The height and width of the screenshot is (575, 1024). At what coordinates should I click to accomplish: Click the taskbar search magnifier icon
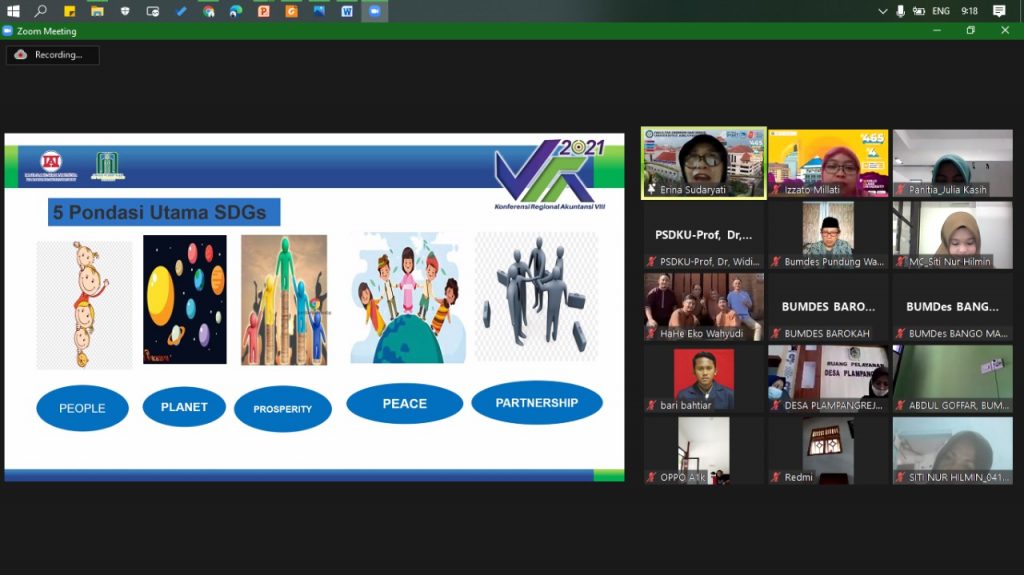pos(41,11)
